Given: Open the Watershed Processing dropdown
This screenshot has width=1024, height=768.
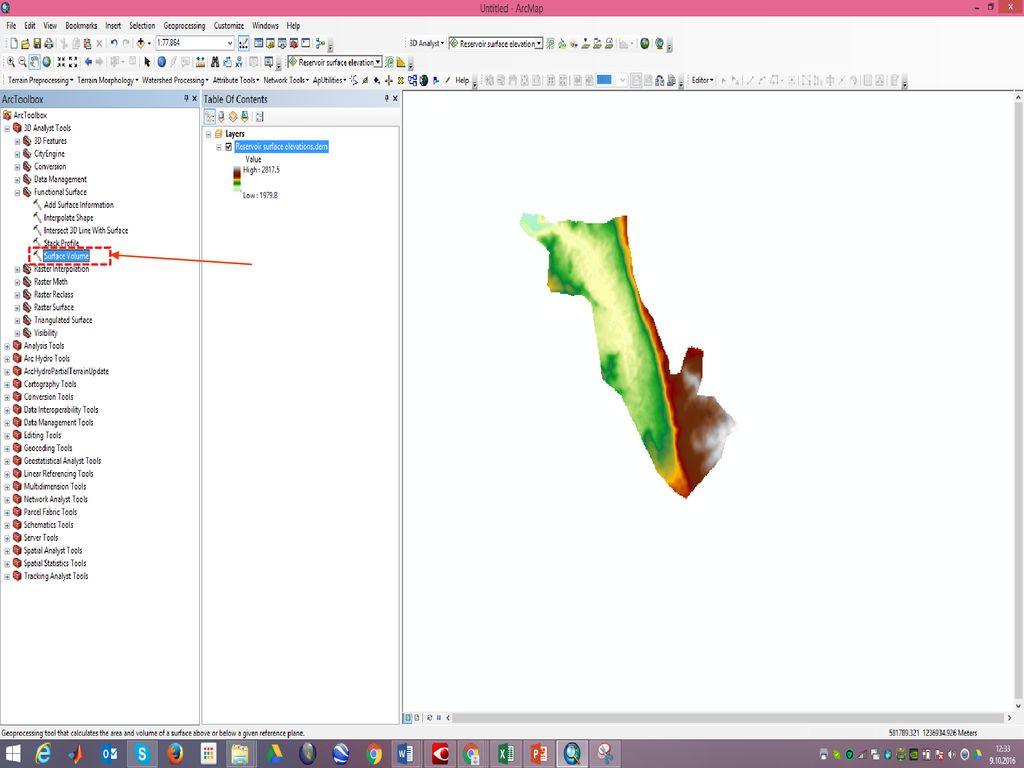Looking at the screenshot, I should [x=175, y=80].
